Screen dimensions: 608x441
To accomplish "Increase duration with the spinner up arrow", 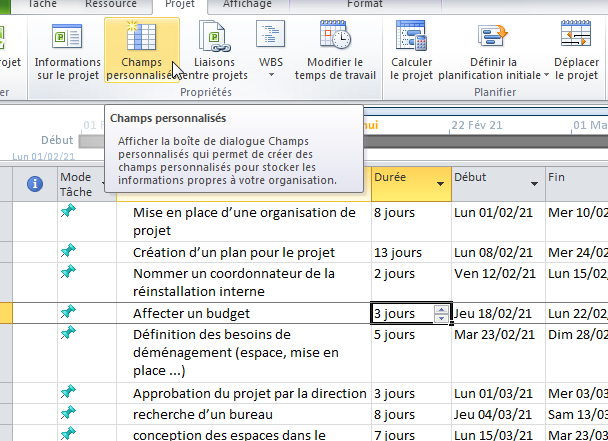I will [441, 309].
